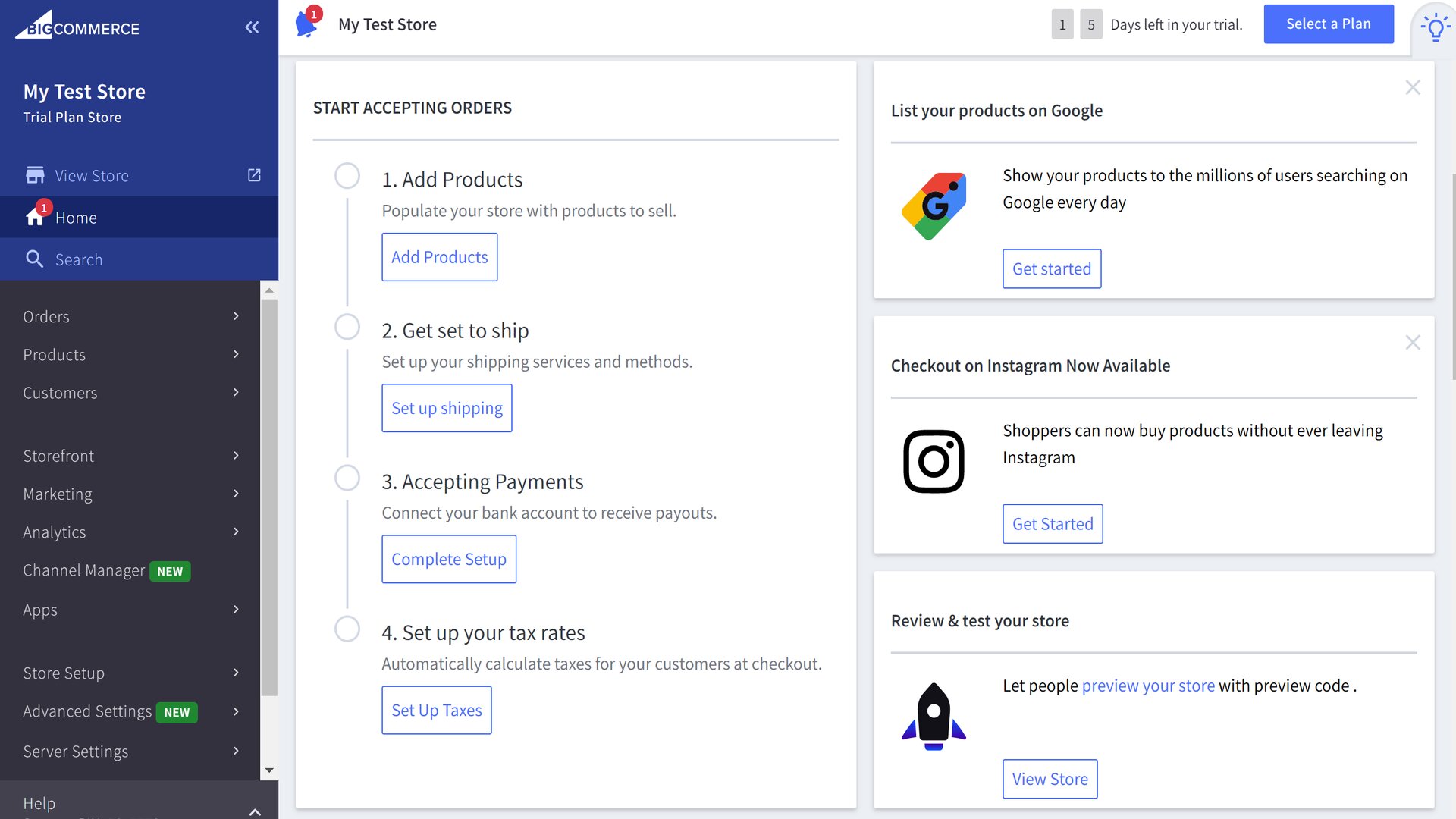
Task: Open the Channel Manager menu item
Action: pyautogui.click(x=83, y=570)
